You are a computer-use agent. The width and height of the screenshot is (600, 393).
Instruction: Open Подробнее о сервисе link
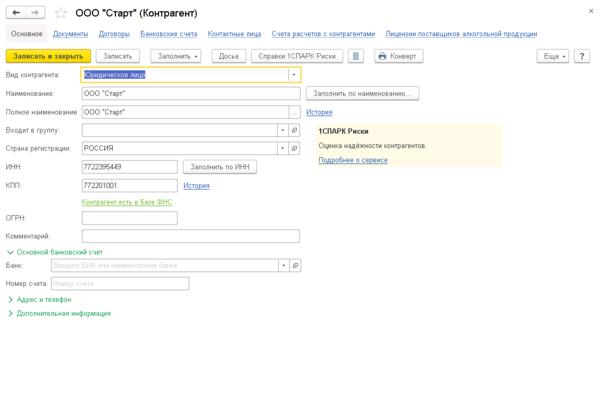click(x=353, y=160)
